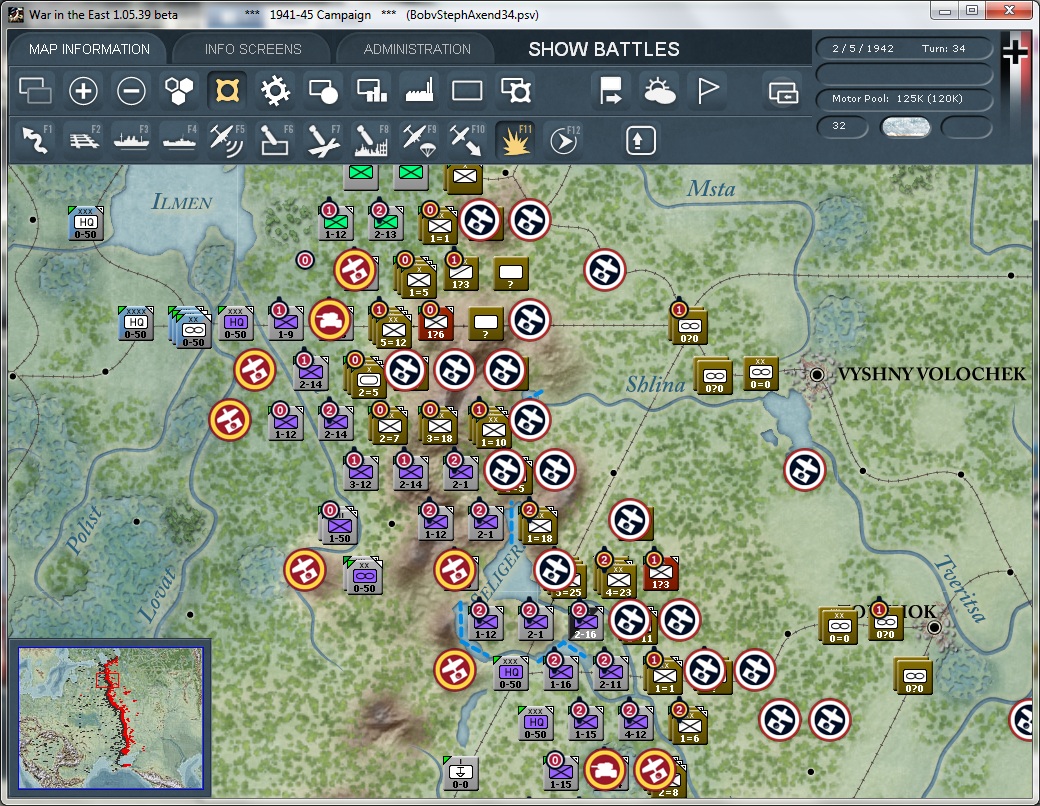Zoom out the map with minus icon

[131, 91]
